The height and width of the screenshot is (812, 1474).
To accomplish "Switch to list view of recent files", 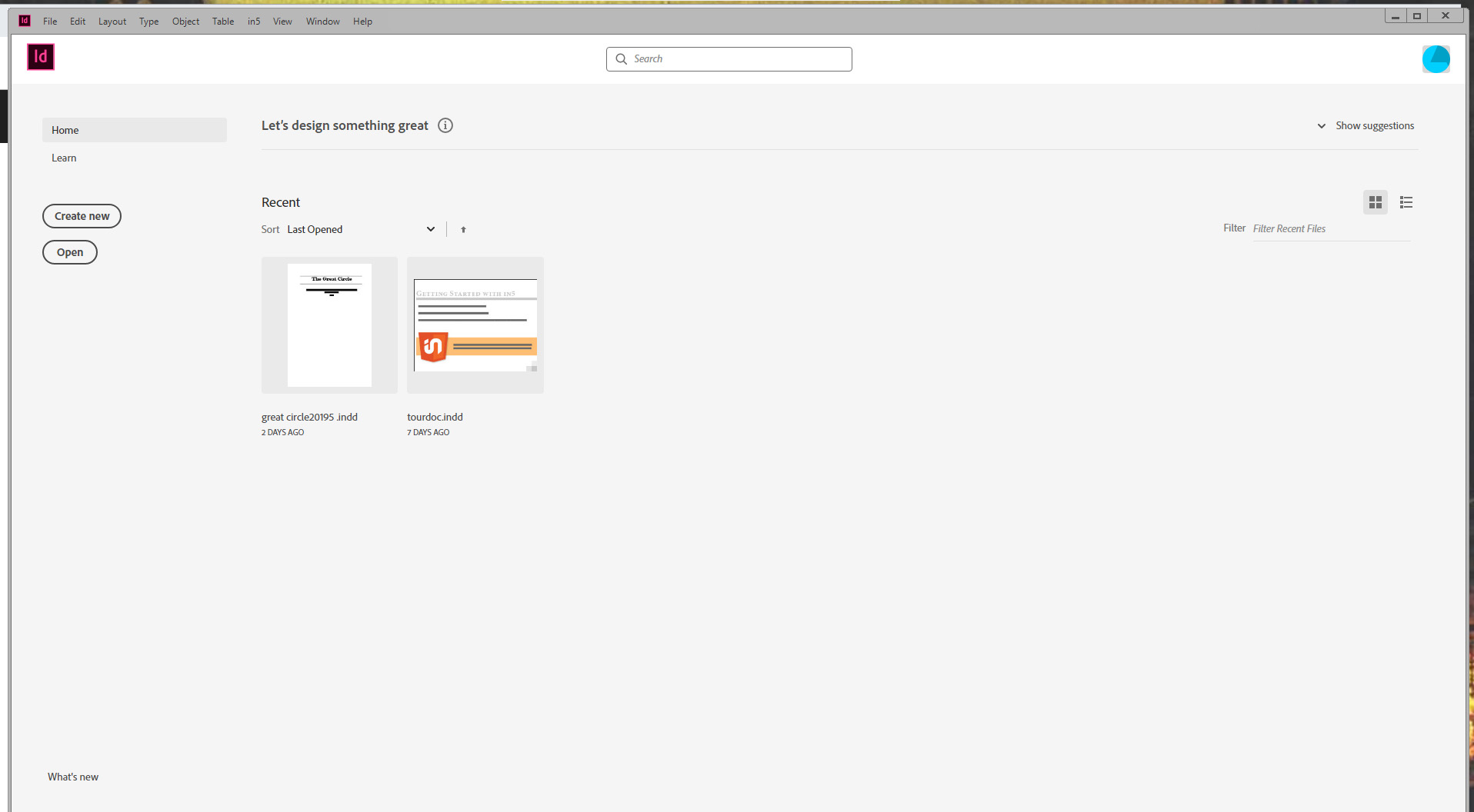I will tap(1406, 202).
